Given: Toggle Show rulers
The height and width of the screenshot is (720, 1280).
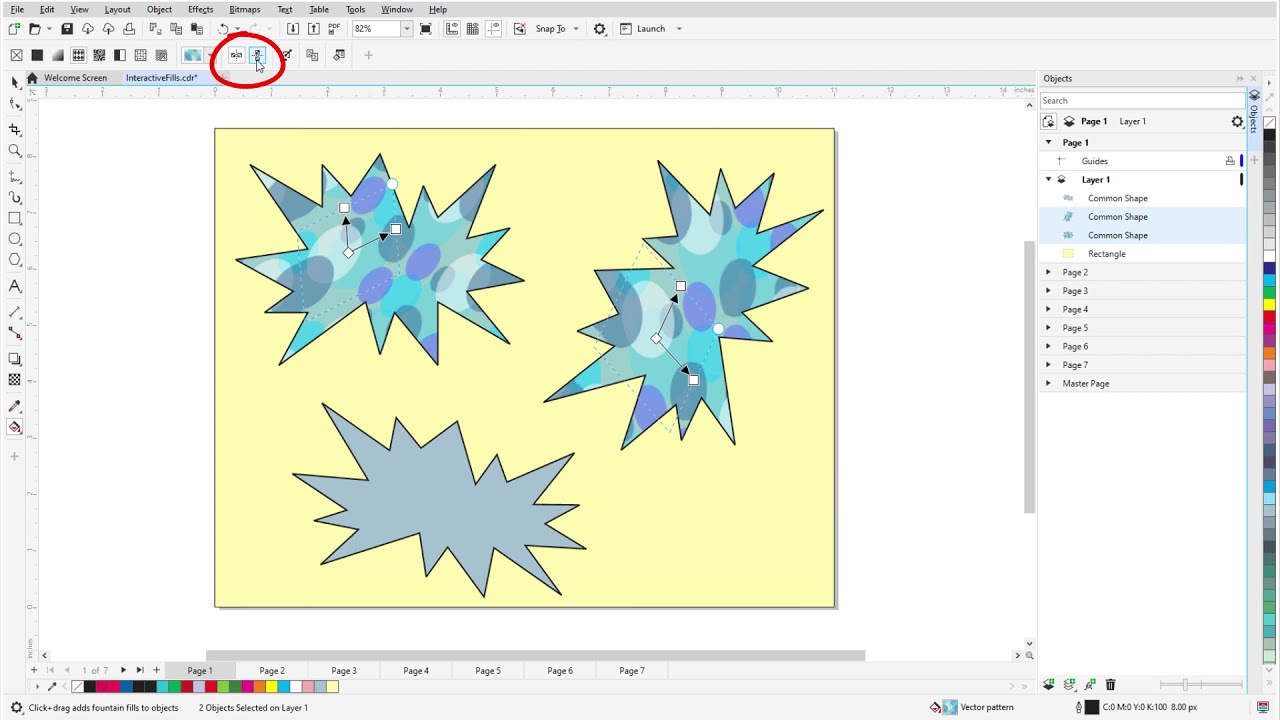Looking at the screenshot, I should tap(451, 29).
